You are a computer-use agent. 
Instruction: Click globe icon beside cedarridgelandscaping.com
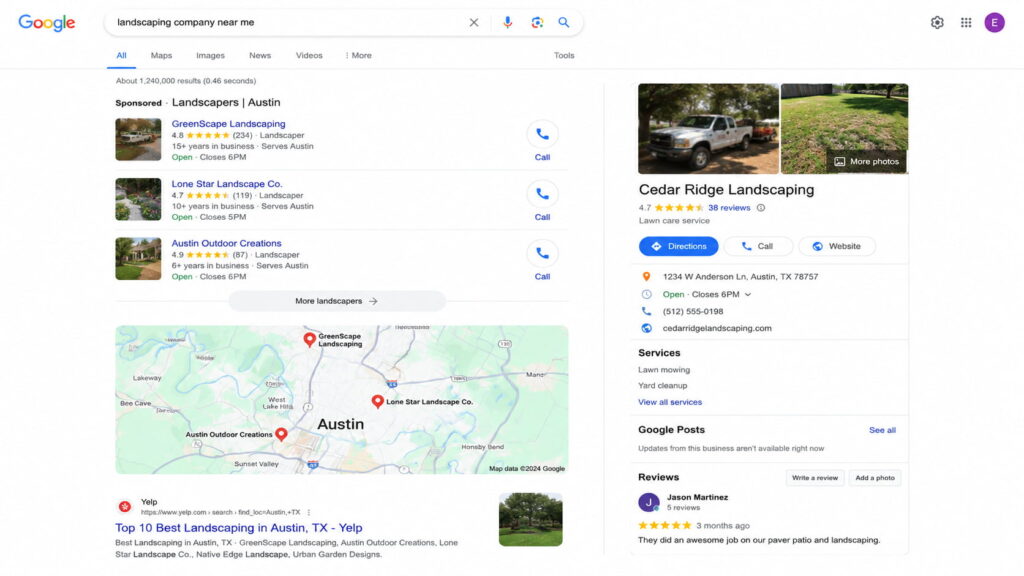coord(646,328)
